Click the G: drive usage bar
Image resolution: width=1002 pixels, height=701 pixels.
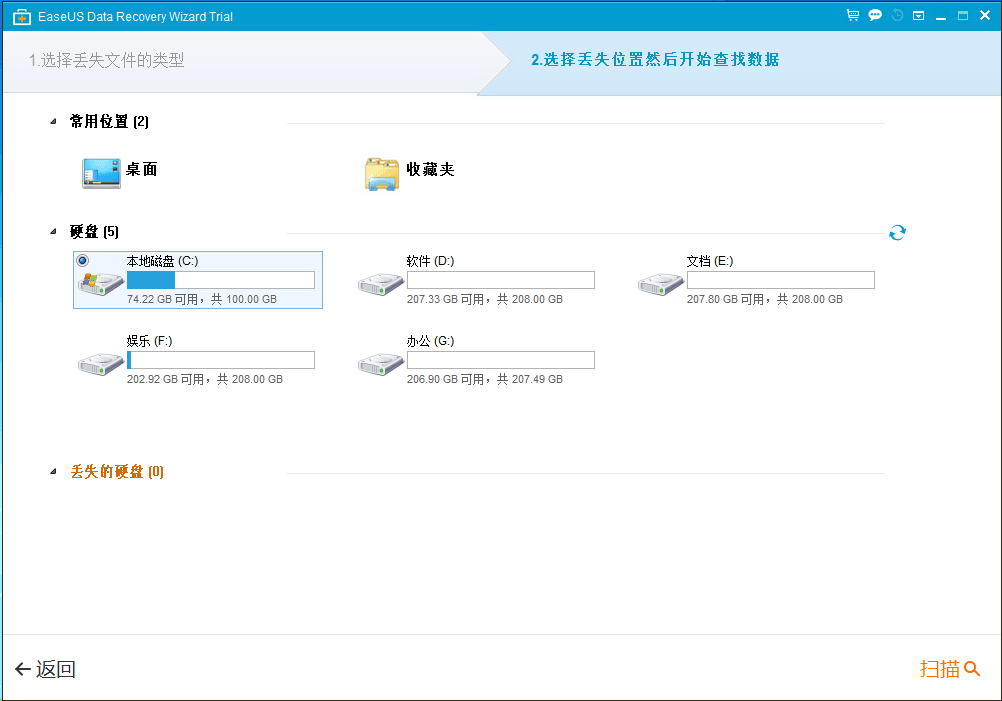(x=501, y=360)
